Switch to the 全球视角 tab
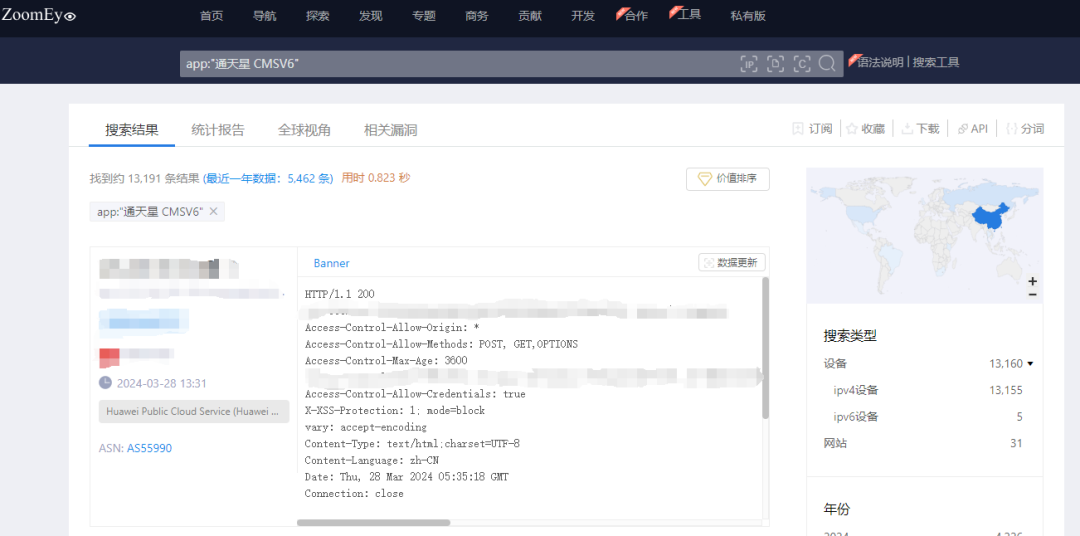Viewport: 1080px width, 536px height. [304, 130]
